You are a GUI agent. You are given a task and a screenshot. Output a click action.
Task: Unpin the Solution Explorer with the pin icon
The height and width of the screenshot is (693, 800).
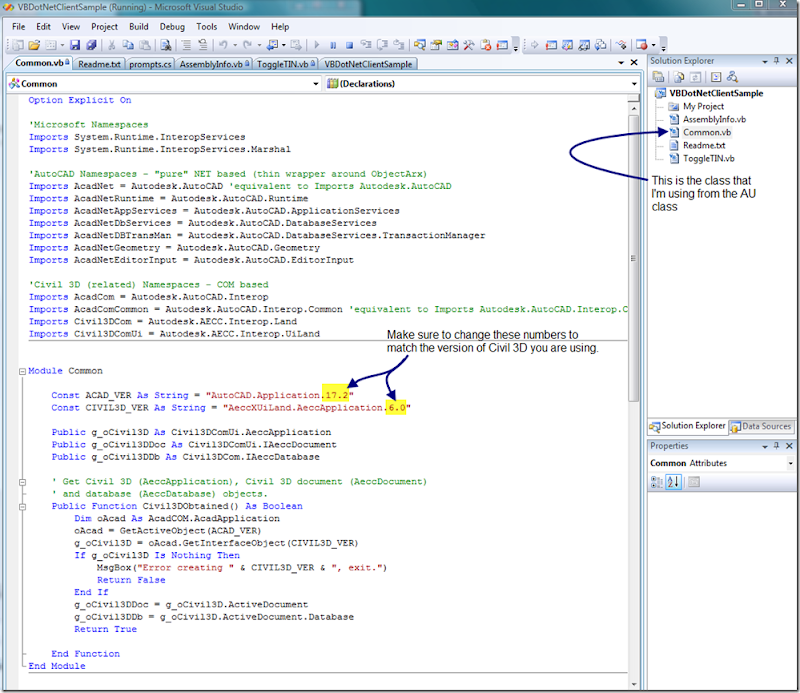[x=777, y=61]
